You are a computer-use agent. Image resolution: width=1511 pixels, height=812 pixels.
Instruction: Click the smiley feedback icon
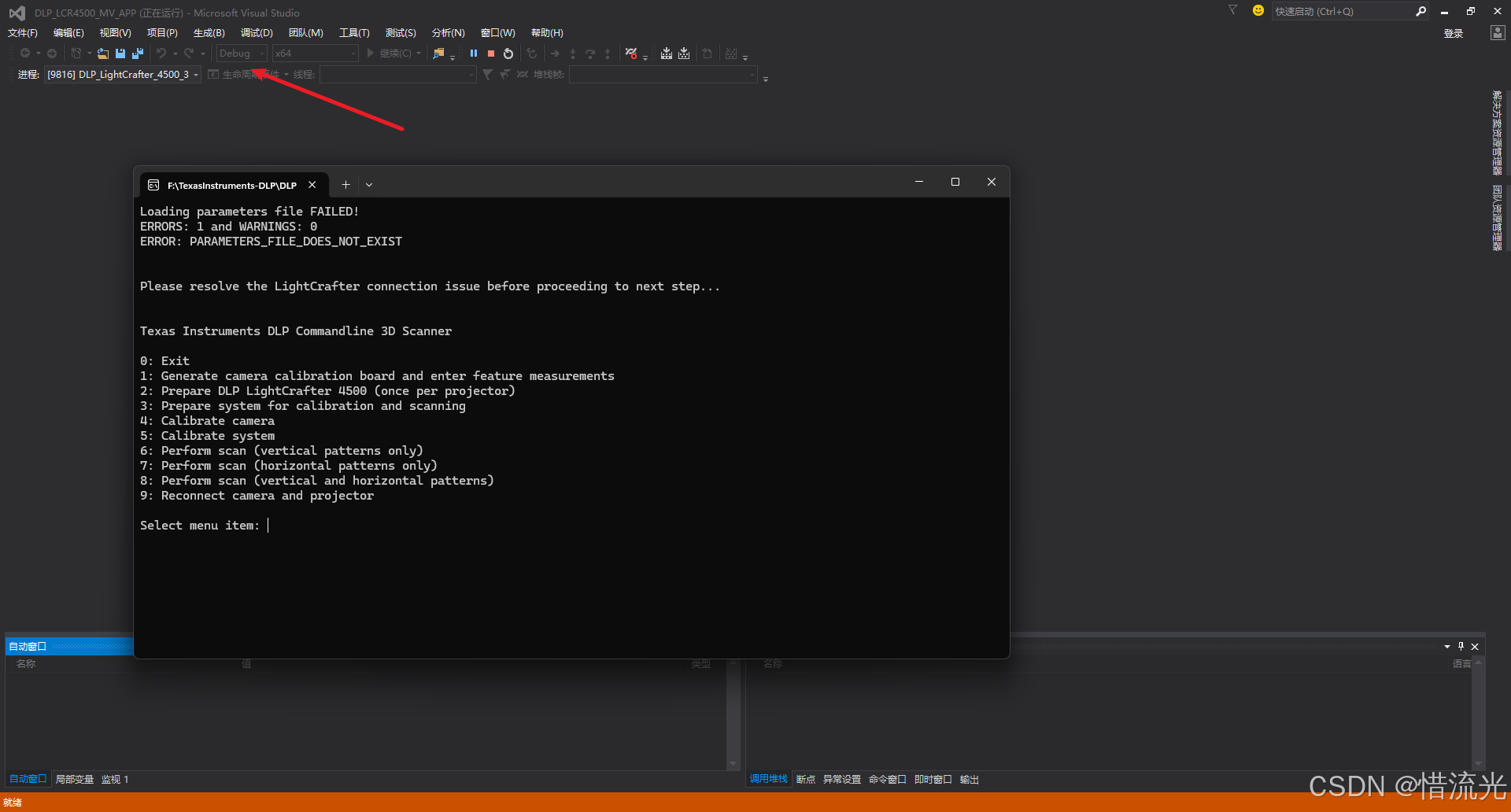pos(1258,10)
